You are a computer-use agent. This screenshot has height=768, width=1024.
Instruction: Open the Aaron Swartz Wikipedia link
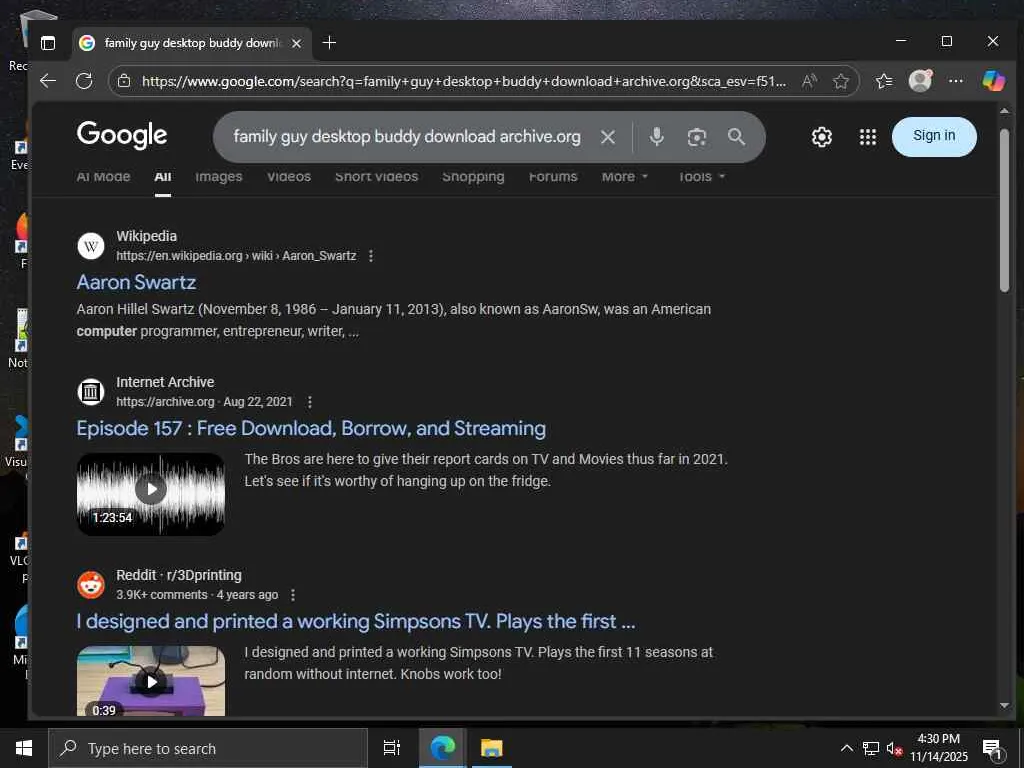pyautogui.click(x=136, y=282)
